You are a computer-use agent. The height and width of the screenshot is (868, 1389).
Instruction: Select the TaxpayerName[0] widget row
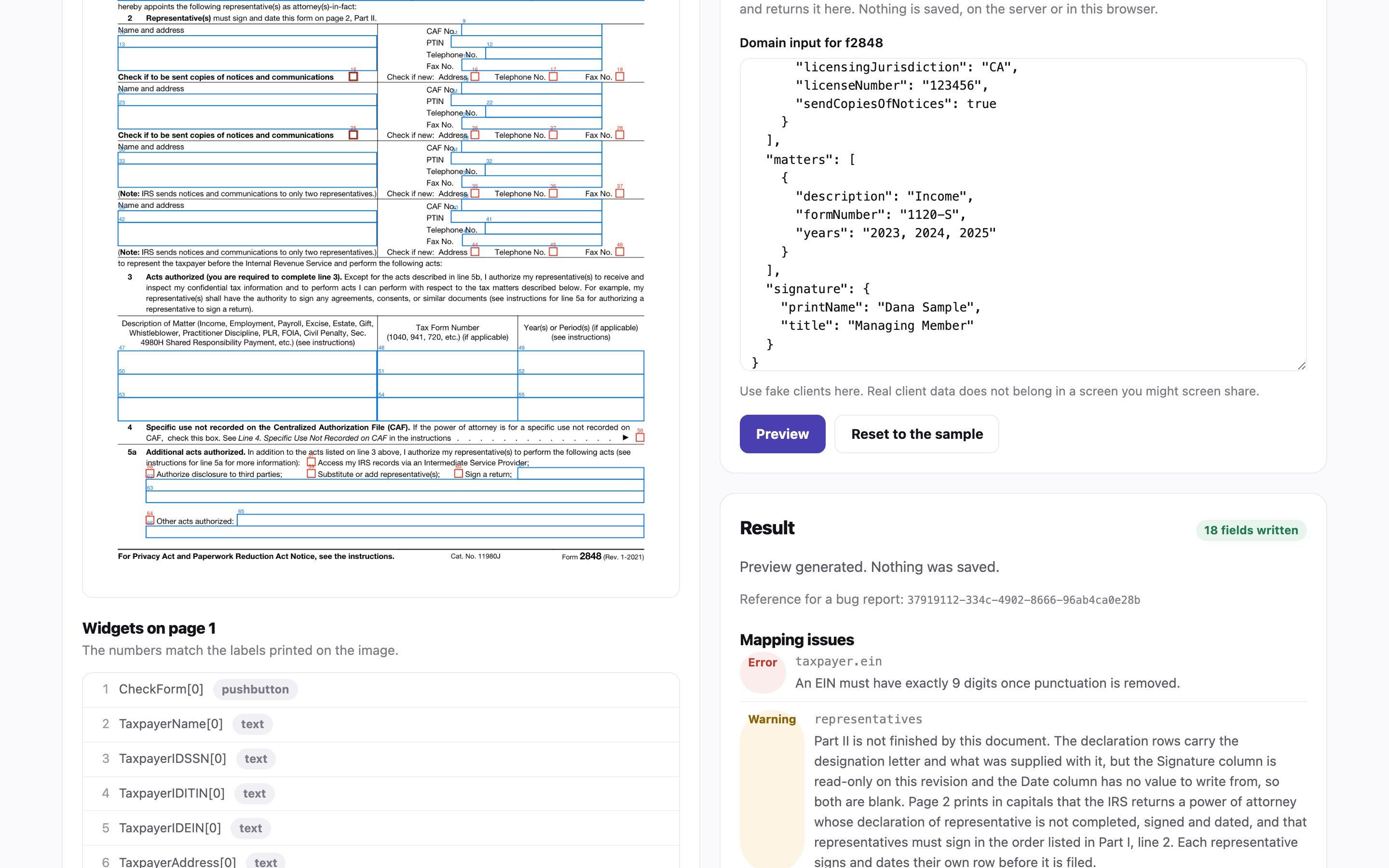pos(381,724)
